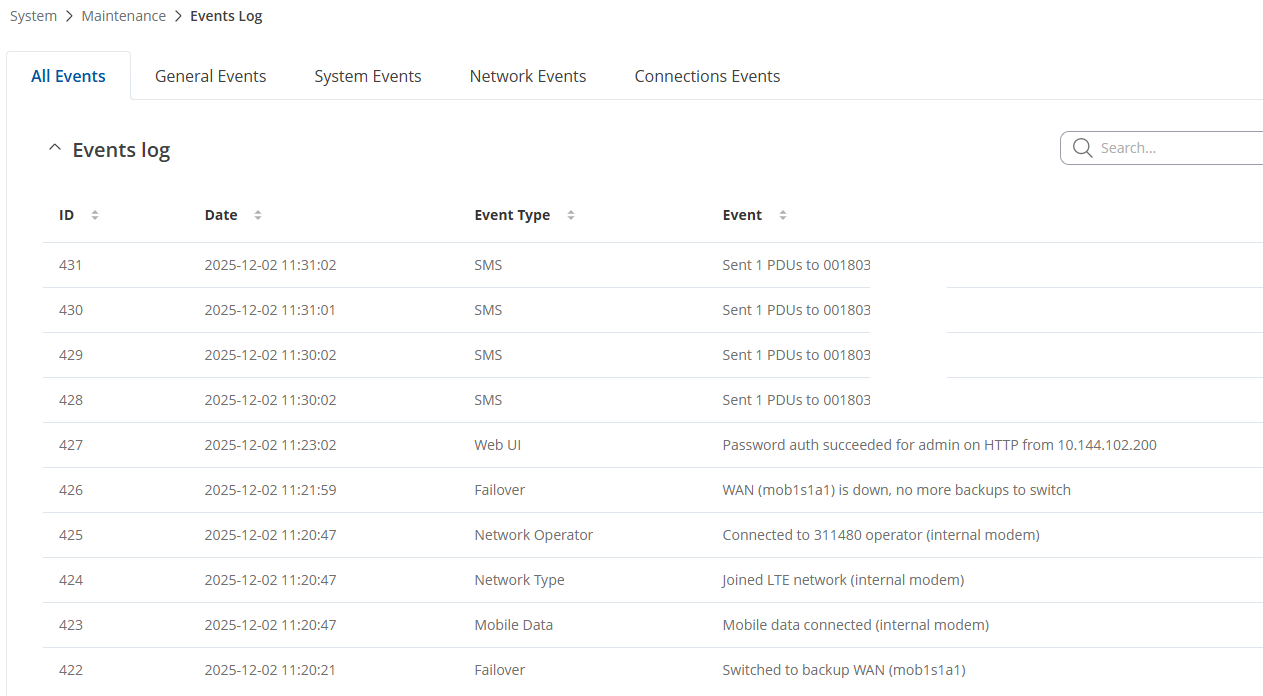Click the ID column header
The image size is (1263, 696).
coord(67,215)
